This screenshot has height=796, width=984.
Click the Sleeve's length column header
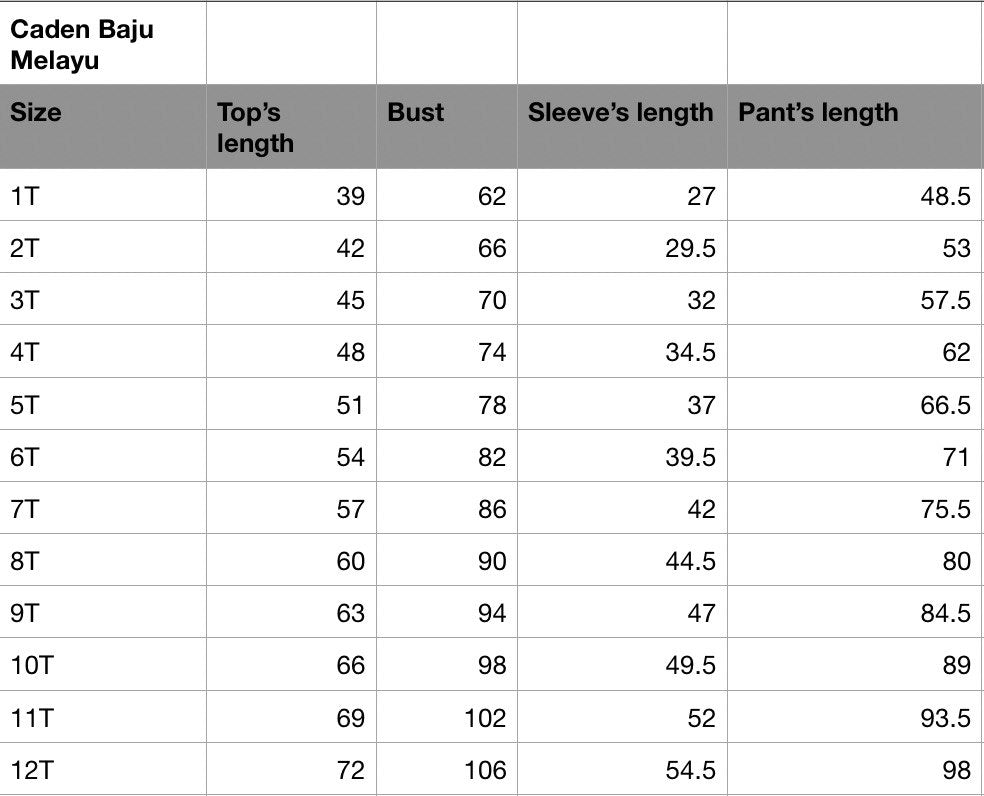(620, 113)
